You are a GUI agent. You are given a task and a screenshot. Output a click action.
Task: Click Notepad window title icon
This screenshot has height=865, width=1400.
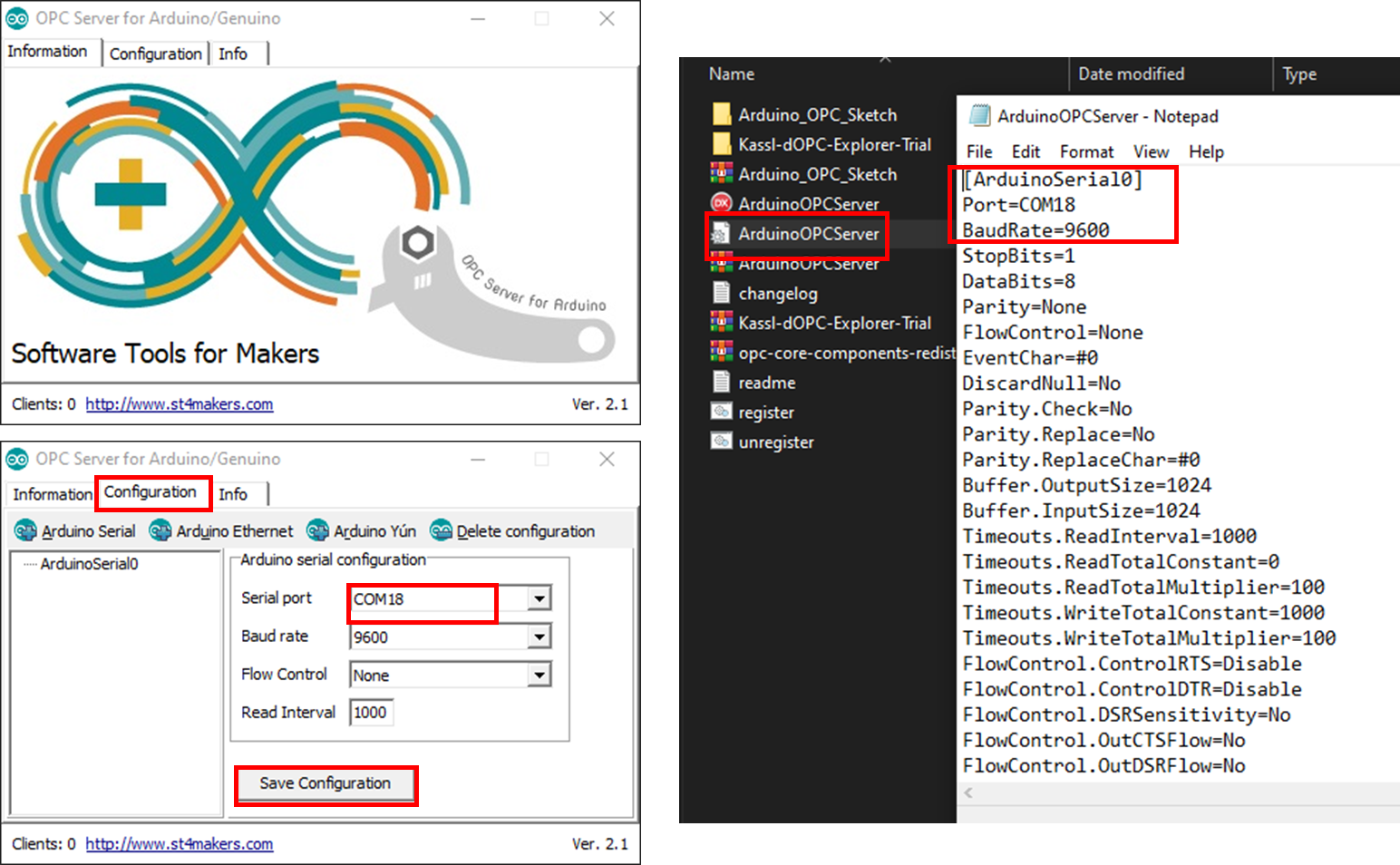click(979, 115)
